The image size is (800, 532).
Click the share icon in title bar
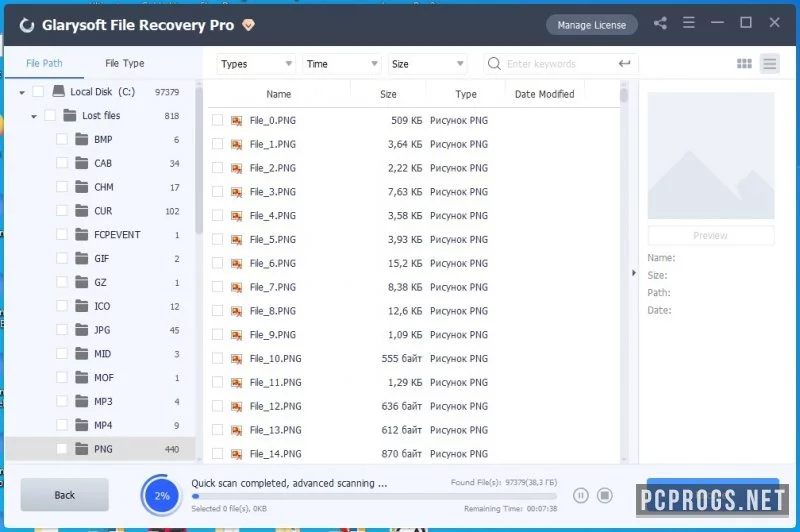(660, 23)
